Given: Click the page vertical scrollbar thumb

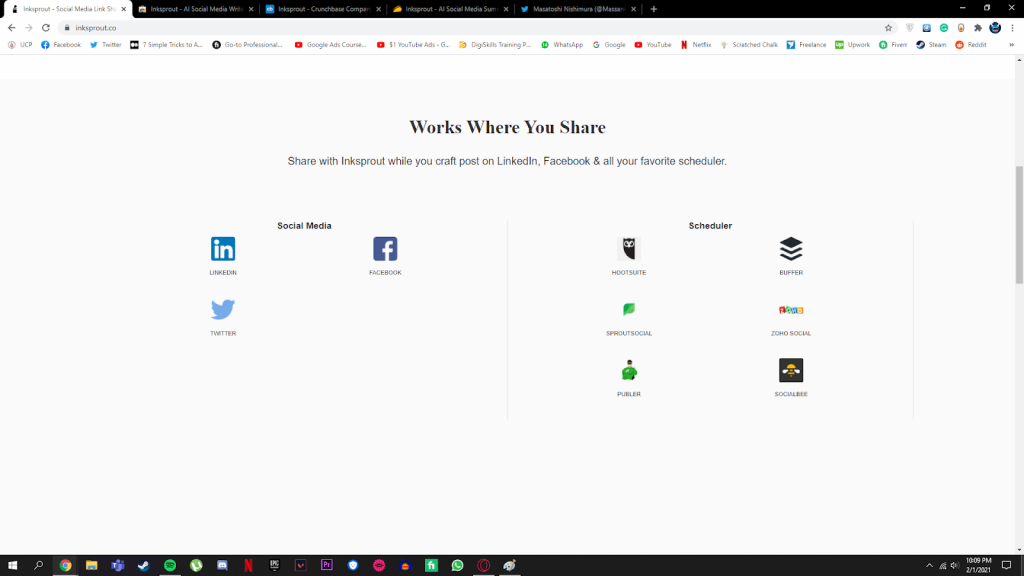Looking at the screenshot, I should coord(1019,225).
